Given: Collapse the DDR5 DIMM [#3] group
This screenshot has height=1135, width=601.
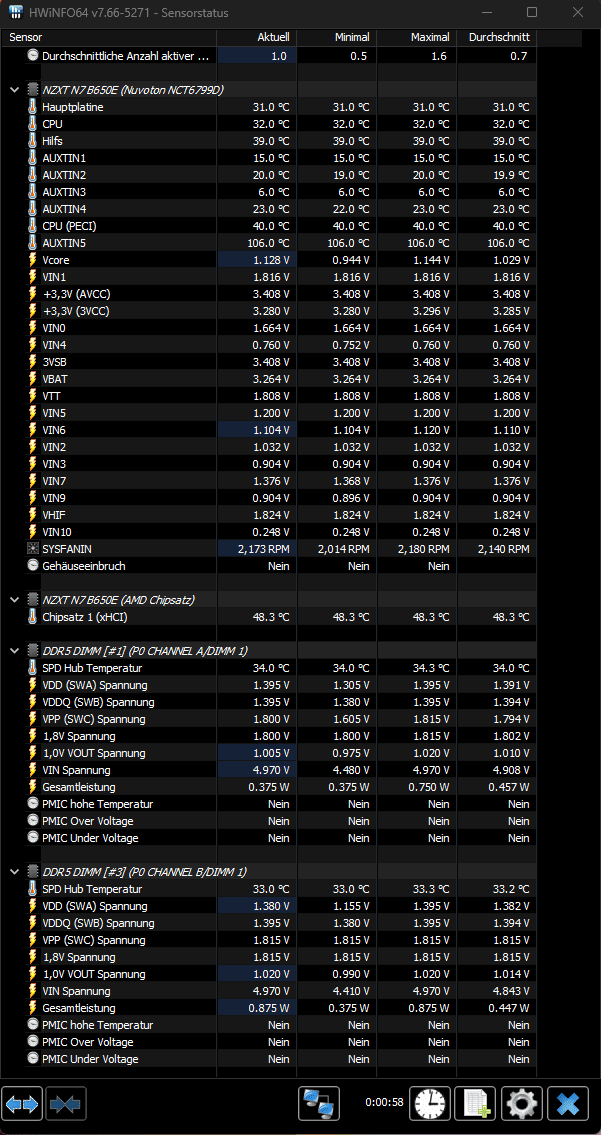Looking at the screenshot, I should pyautogui.click(x=14, y=872).
